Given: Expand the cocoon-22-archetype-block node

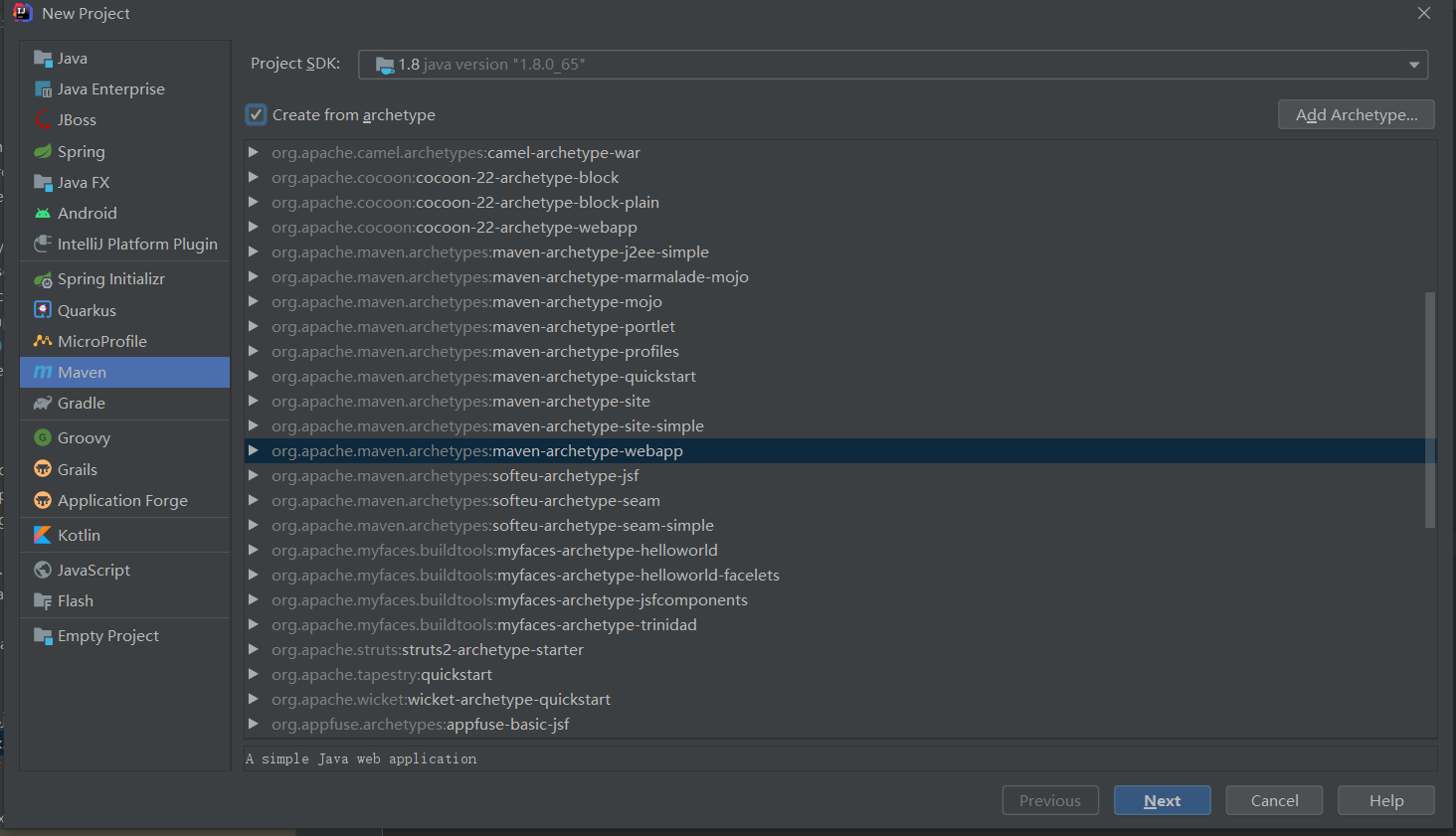Looking at the screenshot, I should pos(254,177).
